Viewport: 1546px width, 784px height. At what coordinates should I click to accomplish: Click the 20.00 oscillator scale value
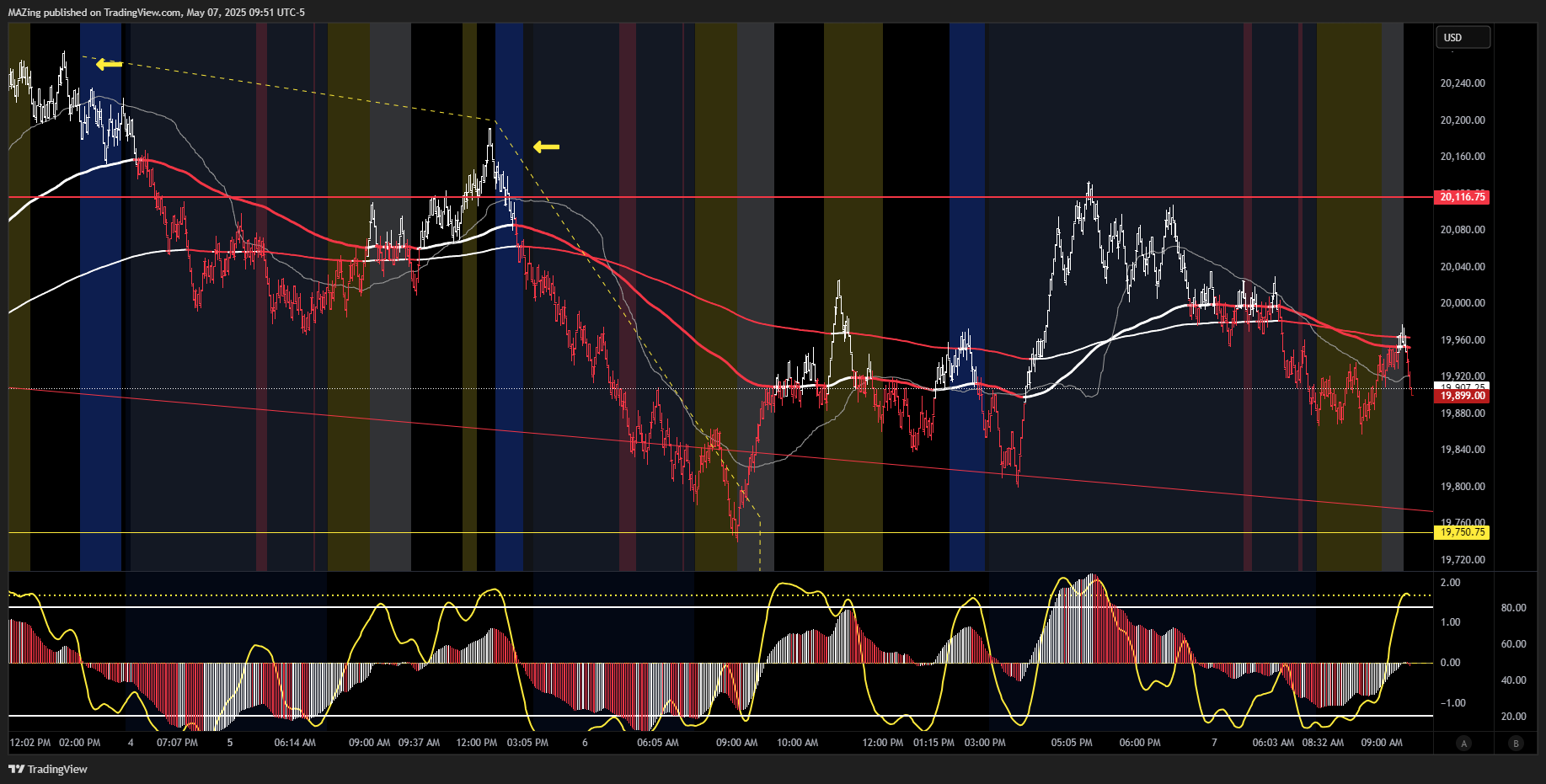[1513, 717]
